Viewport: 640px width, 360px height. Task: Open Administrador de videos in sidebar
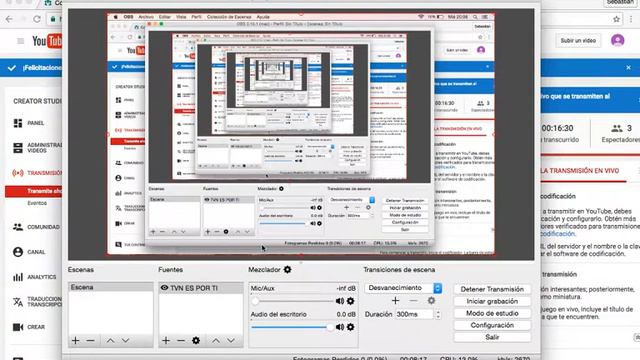pos(37,147)
